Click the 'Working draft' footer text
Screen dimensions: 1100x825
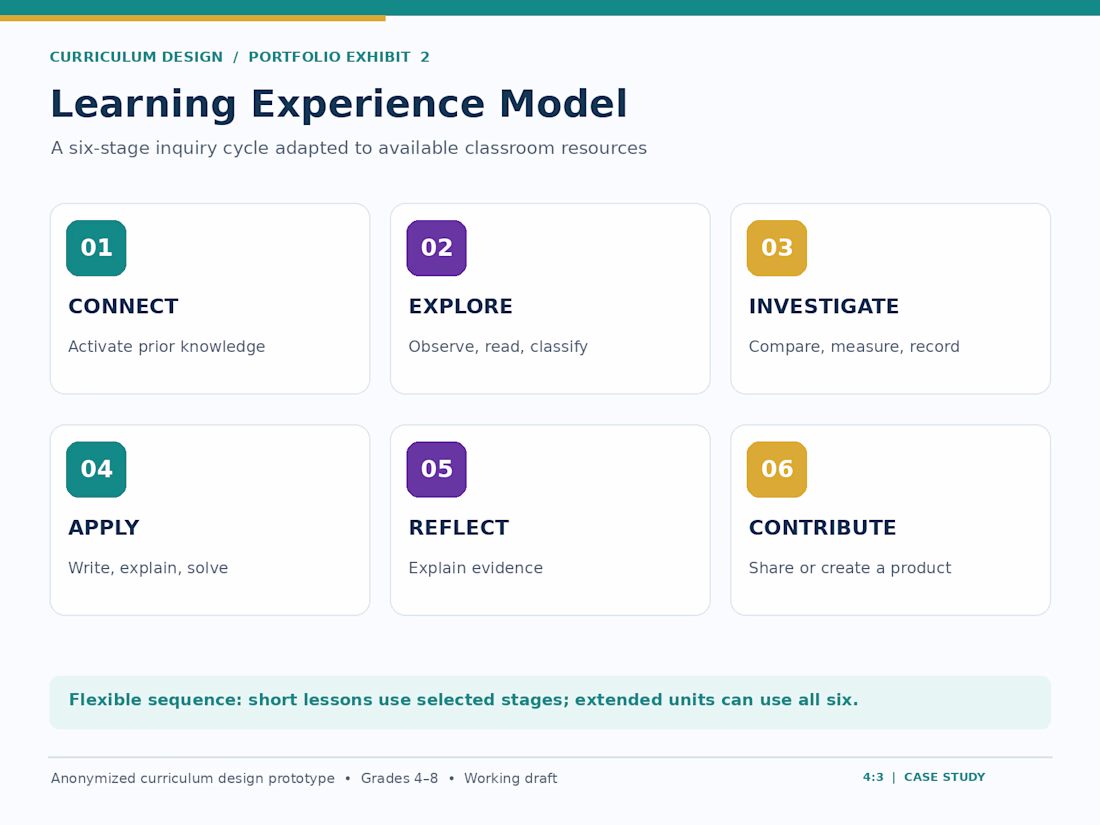pos(511,778)
